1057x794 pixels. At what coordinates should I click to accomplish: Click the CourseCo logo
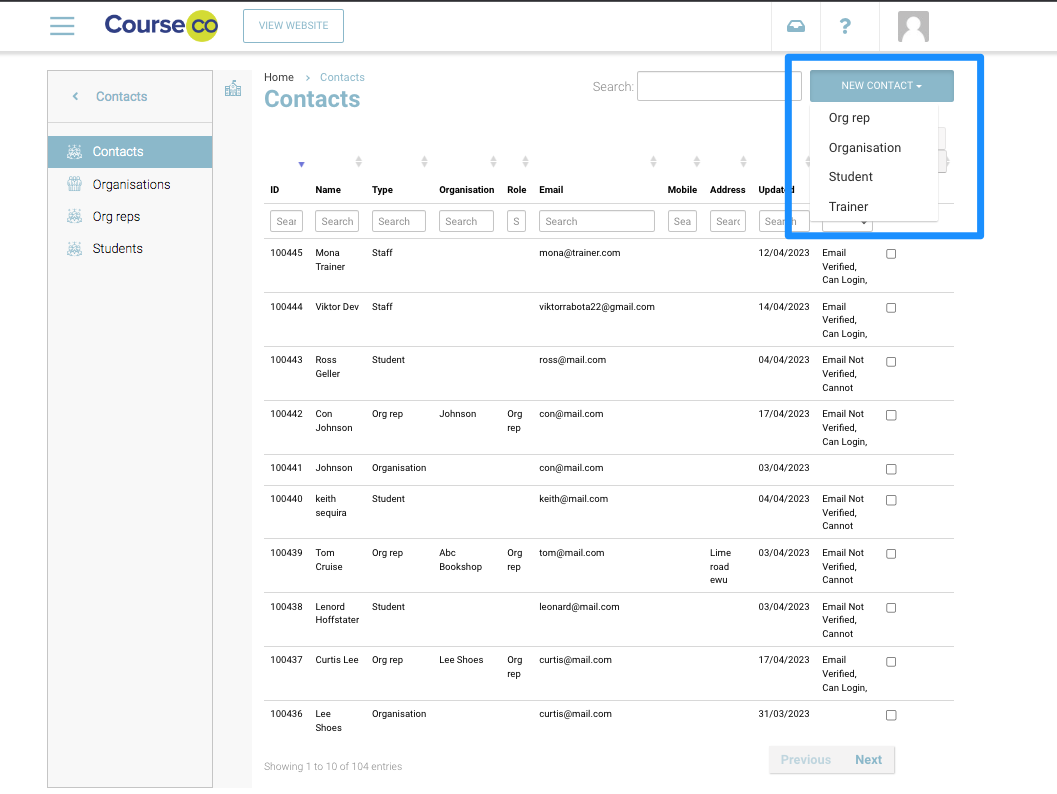click(x=161, y=26)
